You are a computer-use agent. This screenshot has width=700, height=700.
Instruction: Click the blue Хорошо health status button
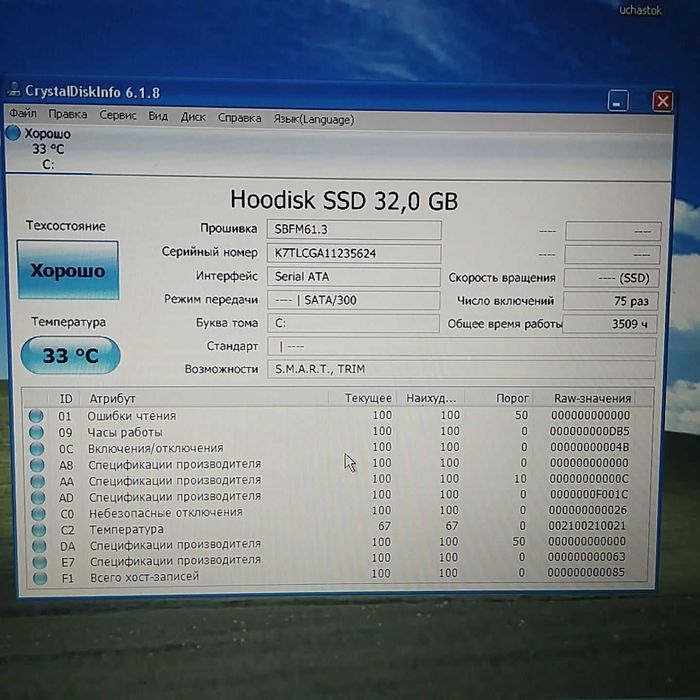(x=68, y=270)
